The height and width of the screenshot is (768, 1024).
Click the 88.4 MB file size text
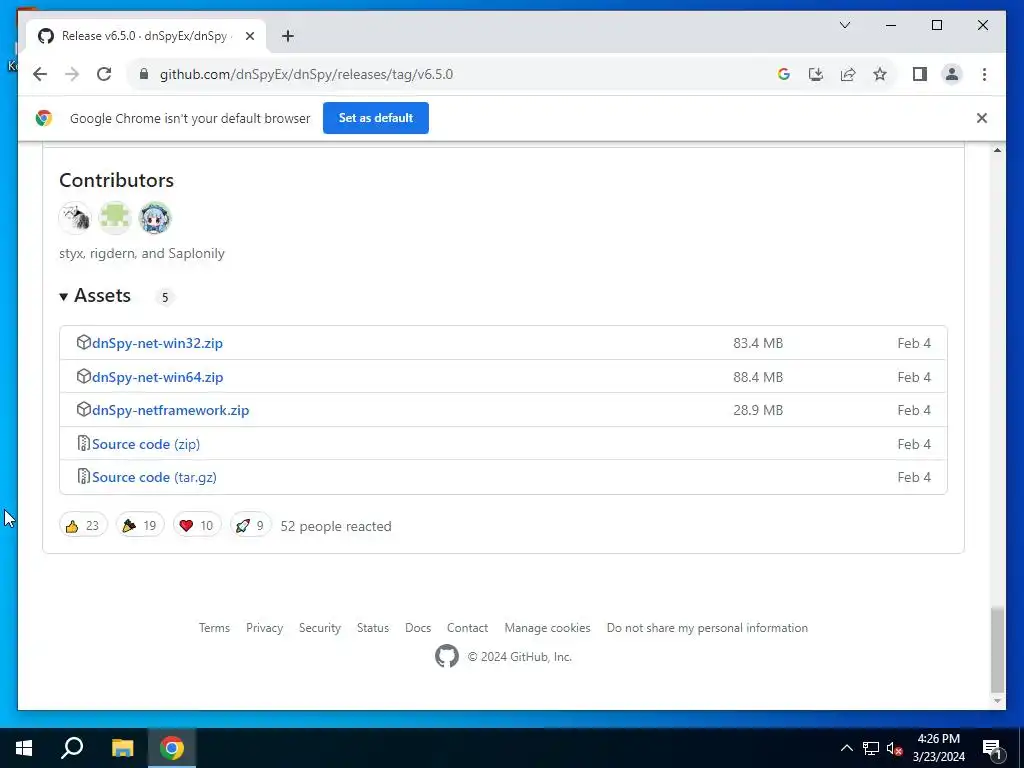point(758,377)
